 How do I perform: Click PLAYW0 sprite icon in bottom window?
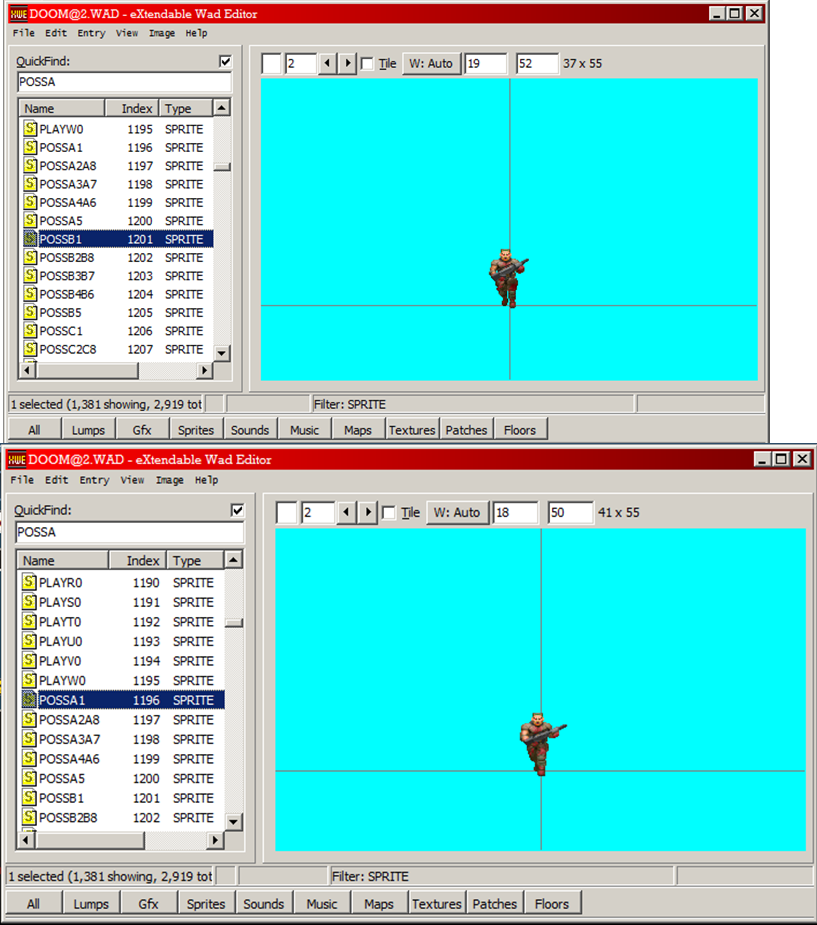click(29, 680)
